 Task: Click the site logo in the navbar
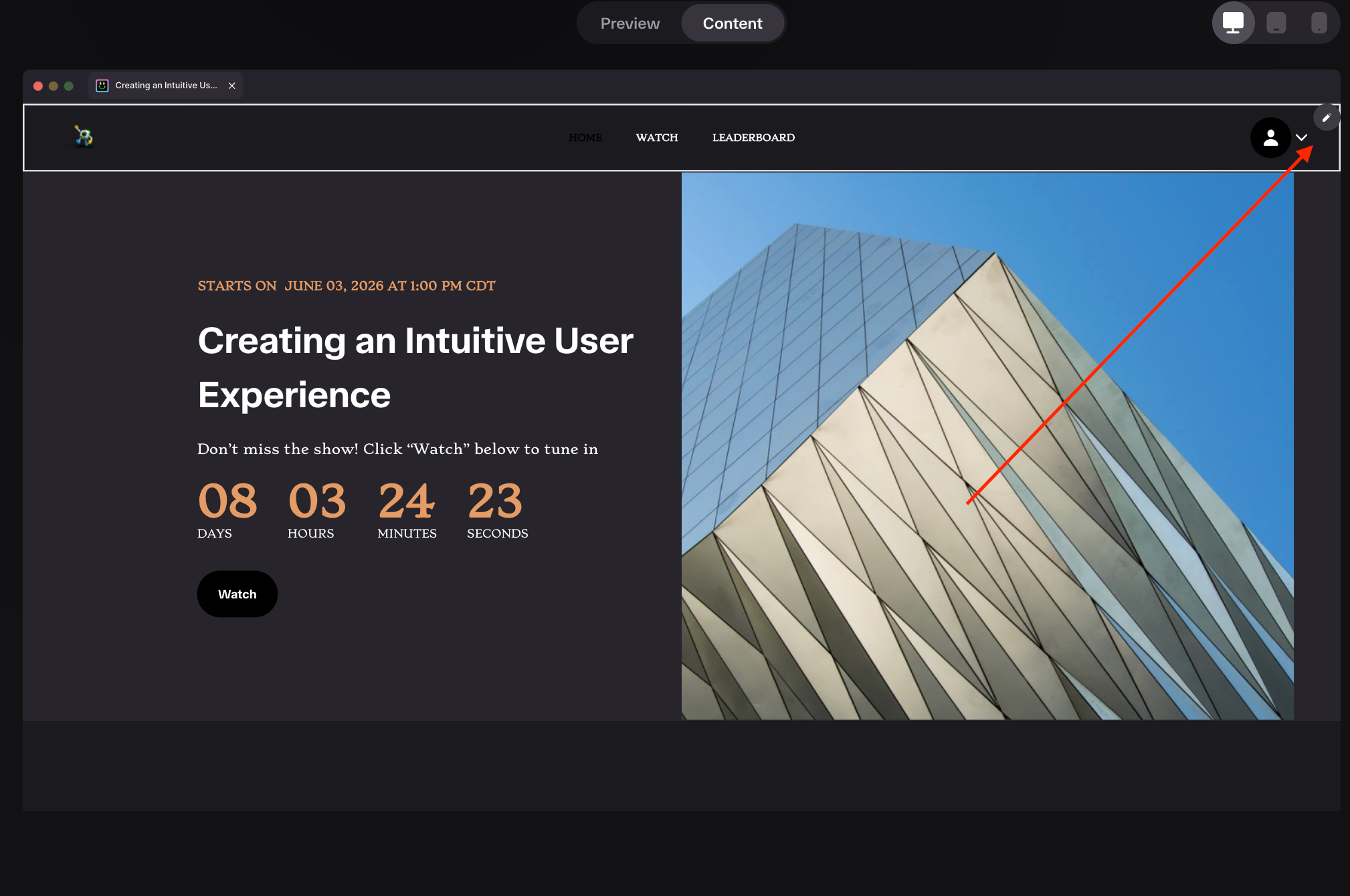pyautogui.click(x=84, y=137)
